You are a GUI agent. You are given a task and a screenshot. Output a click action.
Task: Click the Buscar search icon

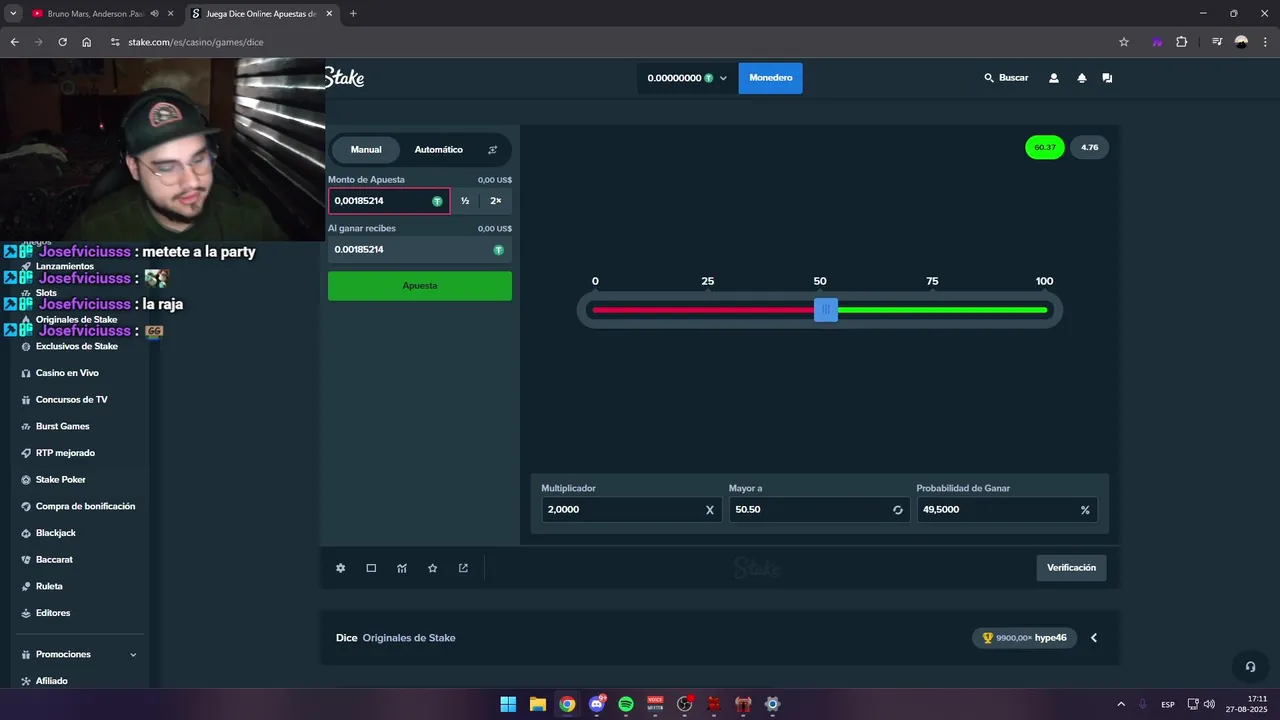[x=989, y=78]
